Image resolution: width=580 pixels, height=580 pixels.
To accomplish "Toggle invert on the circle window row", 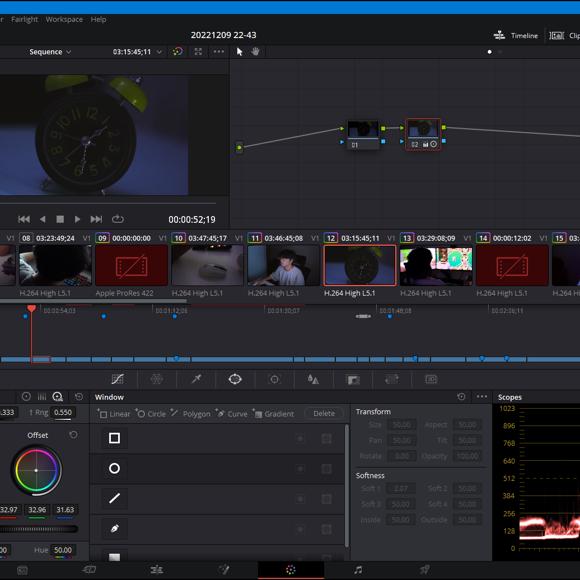I will coord(300,469).
